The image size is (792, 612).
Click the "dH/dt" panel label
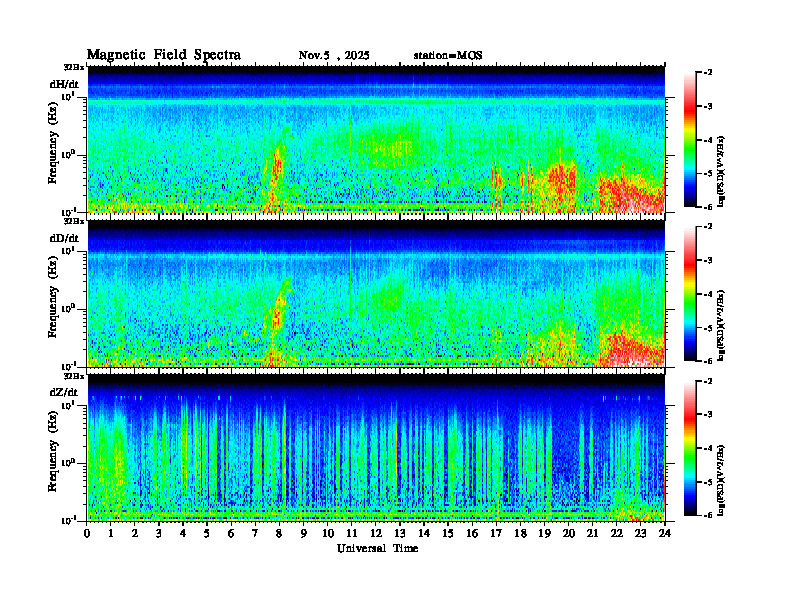pos(64,84)
